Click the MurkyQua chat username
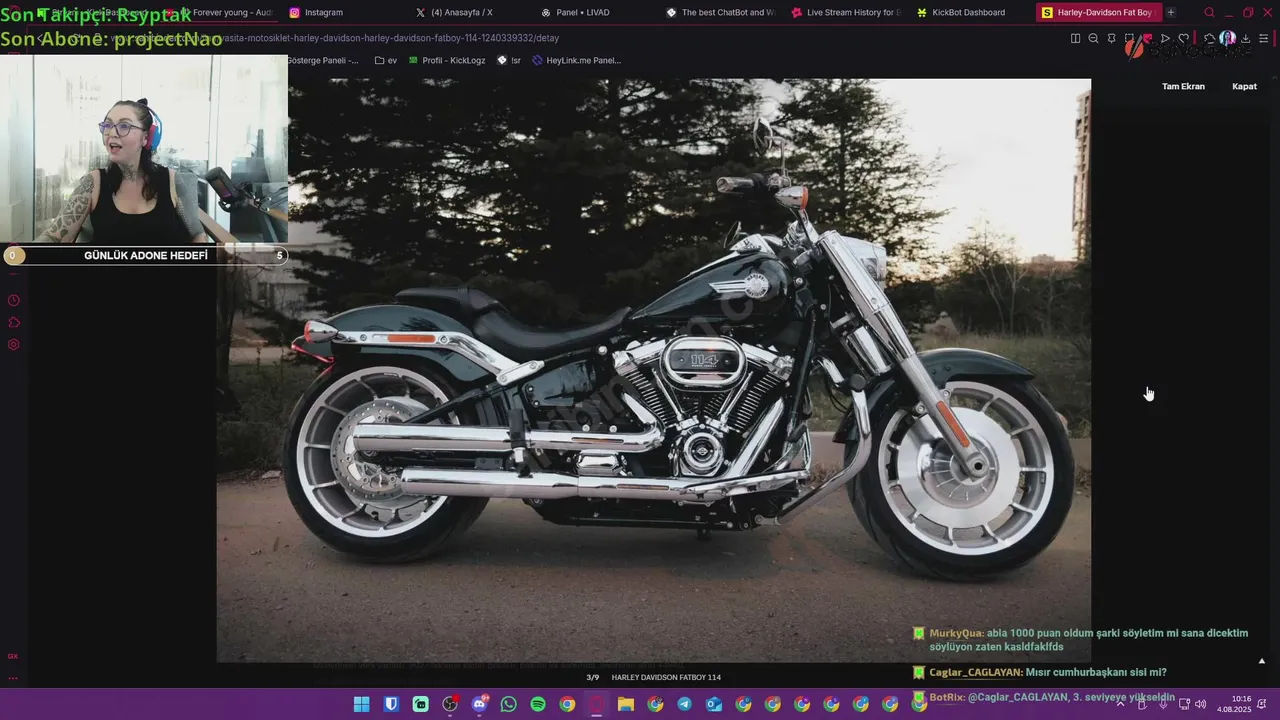The image size is (1280, 720). pos(955,633)
